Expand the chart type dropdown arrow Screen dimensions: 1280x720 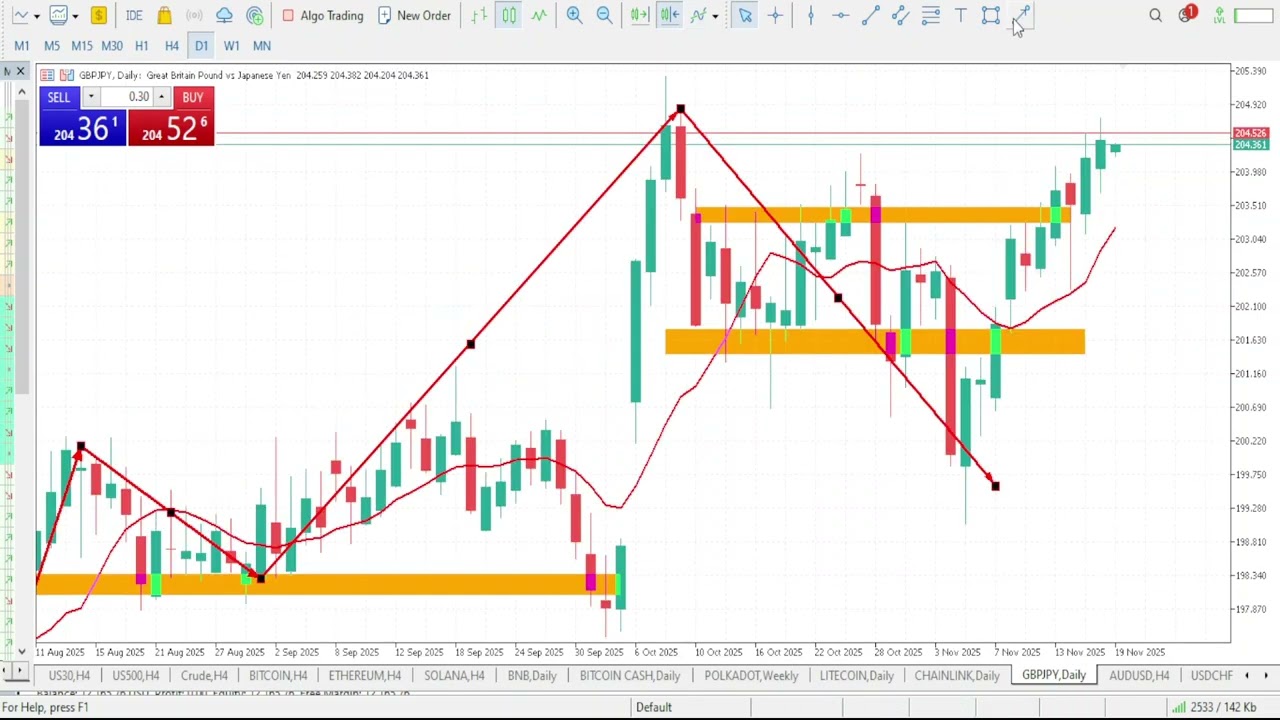[37, 16]
